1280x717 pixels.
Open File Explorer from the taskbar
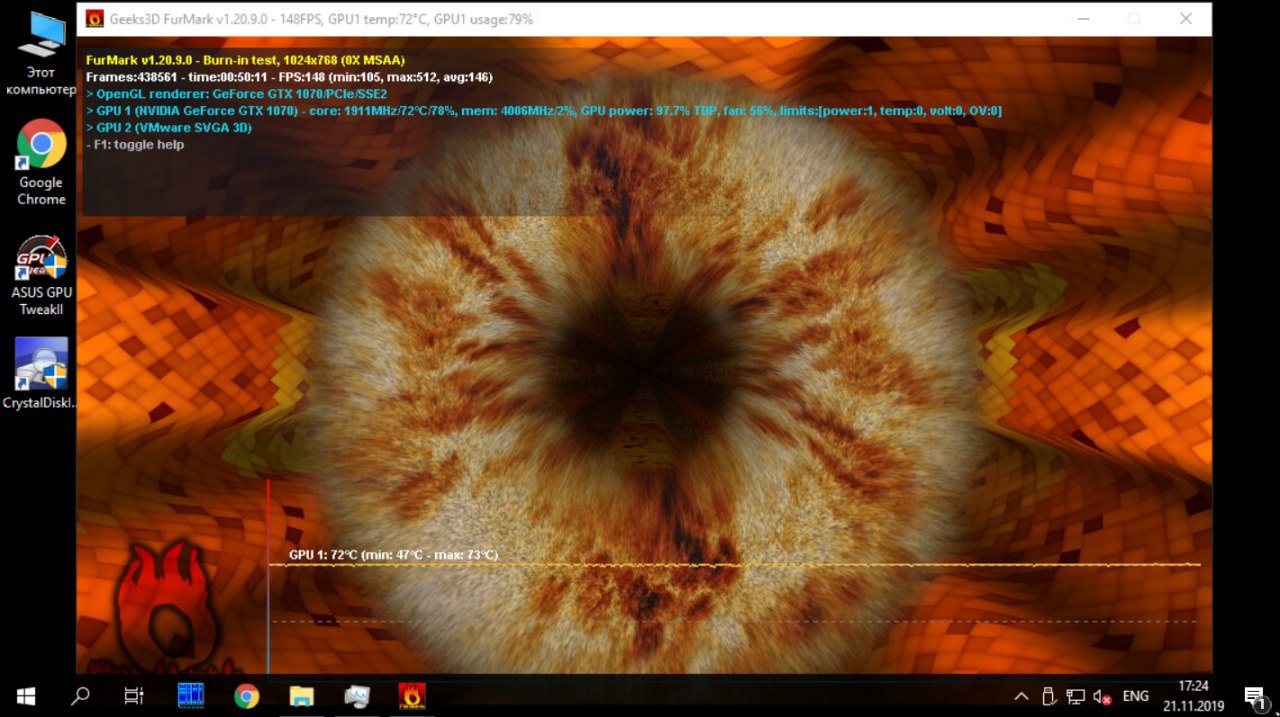coord(301,696)
